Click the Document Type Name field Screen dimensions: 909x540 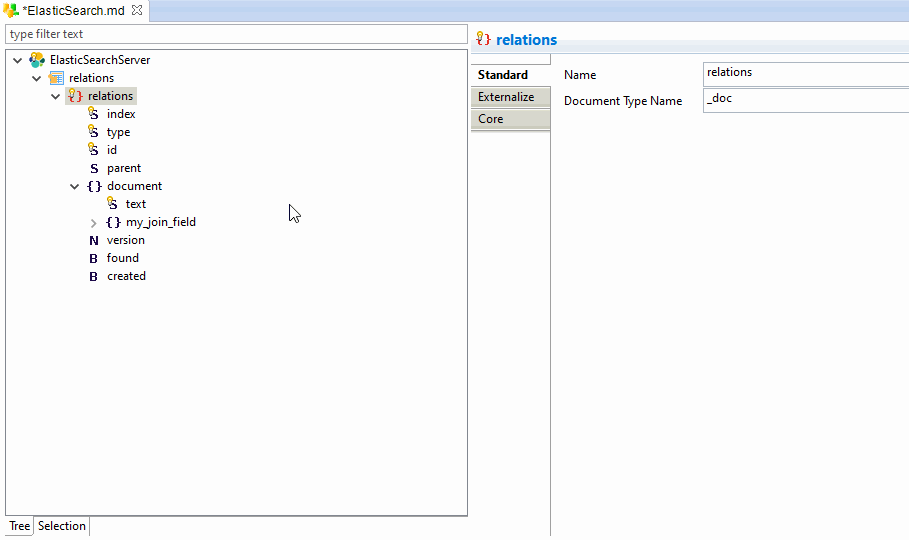806,100
